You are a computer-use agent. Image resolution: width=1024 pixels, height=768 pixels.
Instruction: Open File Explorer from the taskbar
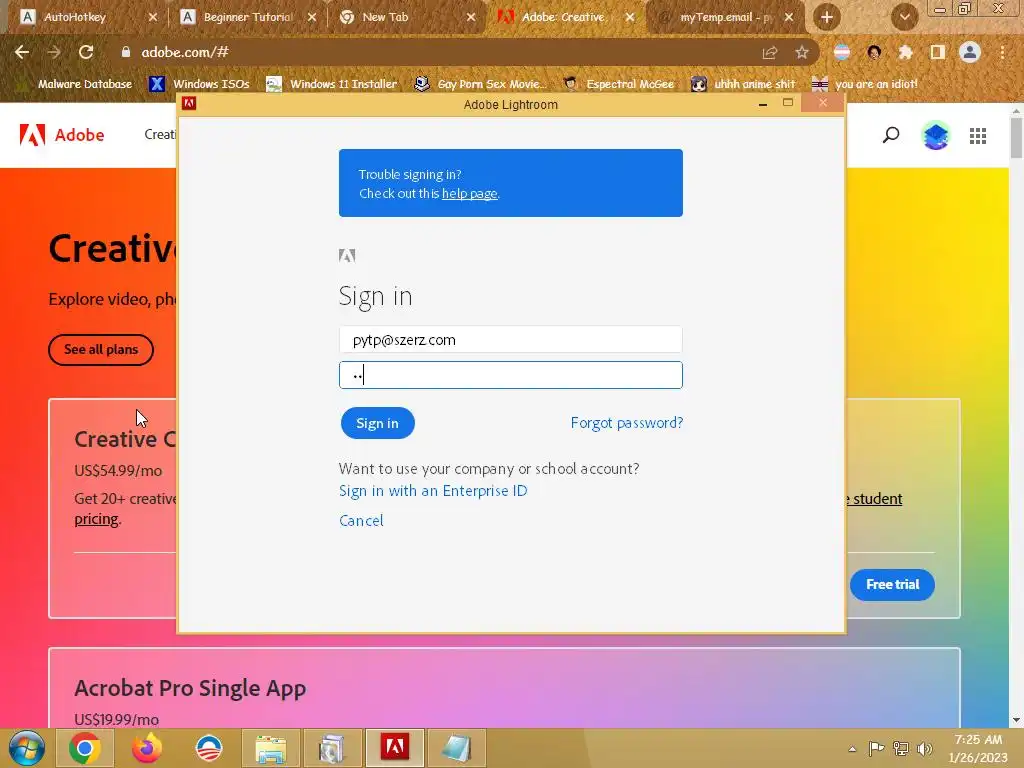(270, 748)
